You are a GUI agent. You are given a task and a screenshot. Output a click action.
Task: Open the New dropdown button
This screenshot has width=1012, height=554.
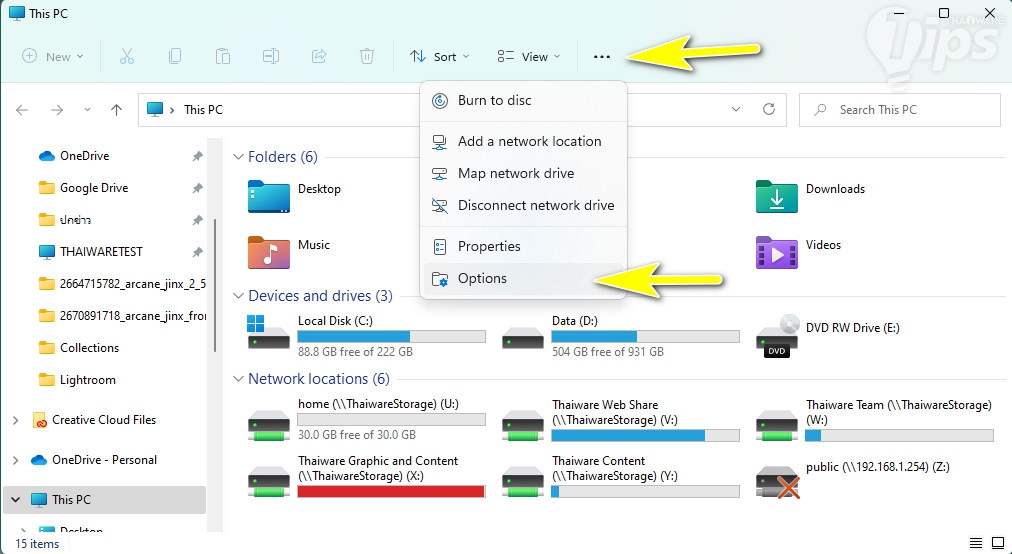tap(53, 57)
